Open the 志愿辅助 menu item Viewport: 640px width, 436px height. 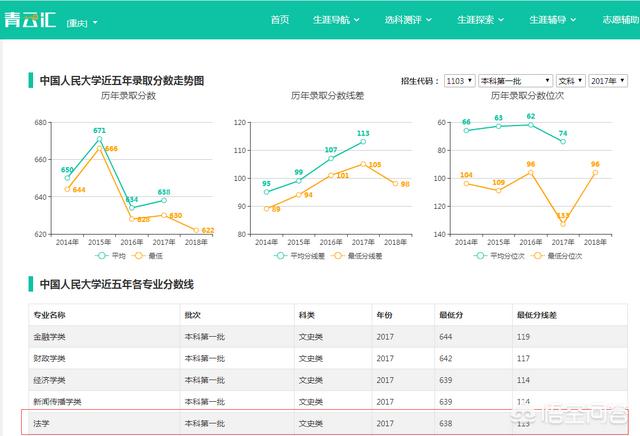621,20
